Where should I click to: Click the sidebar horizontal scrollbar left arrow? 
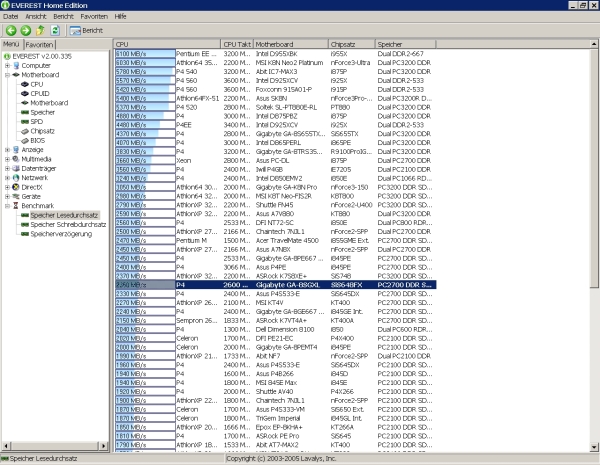pos(6,446)
